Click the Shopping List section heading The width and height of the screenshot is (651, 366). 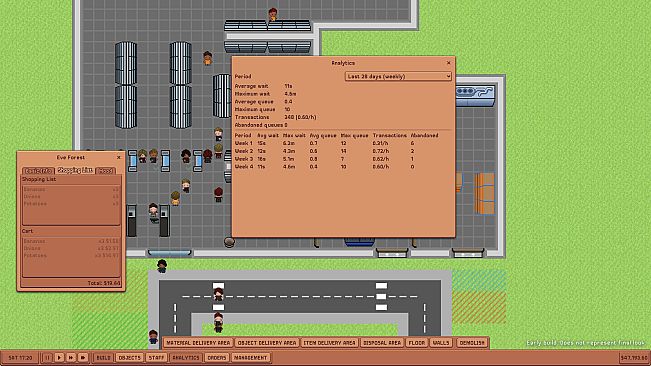click(x=39, y=179)
